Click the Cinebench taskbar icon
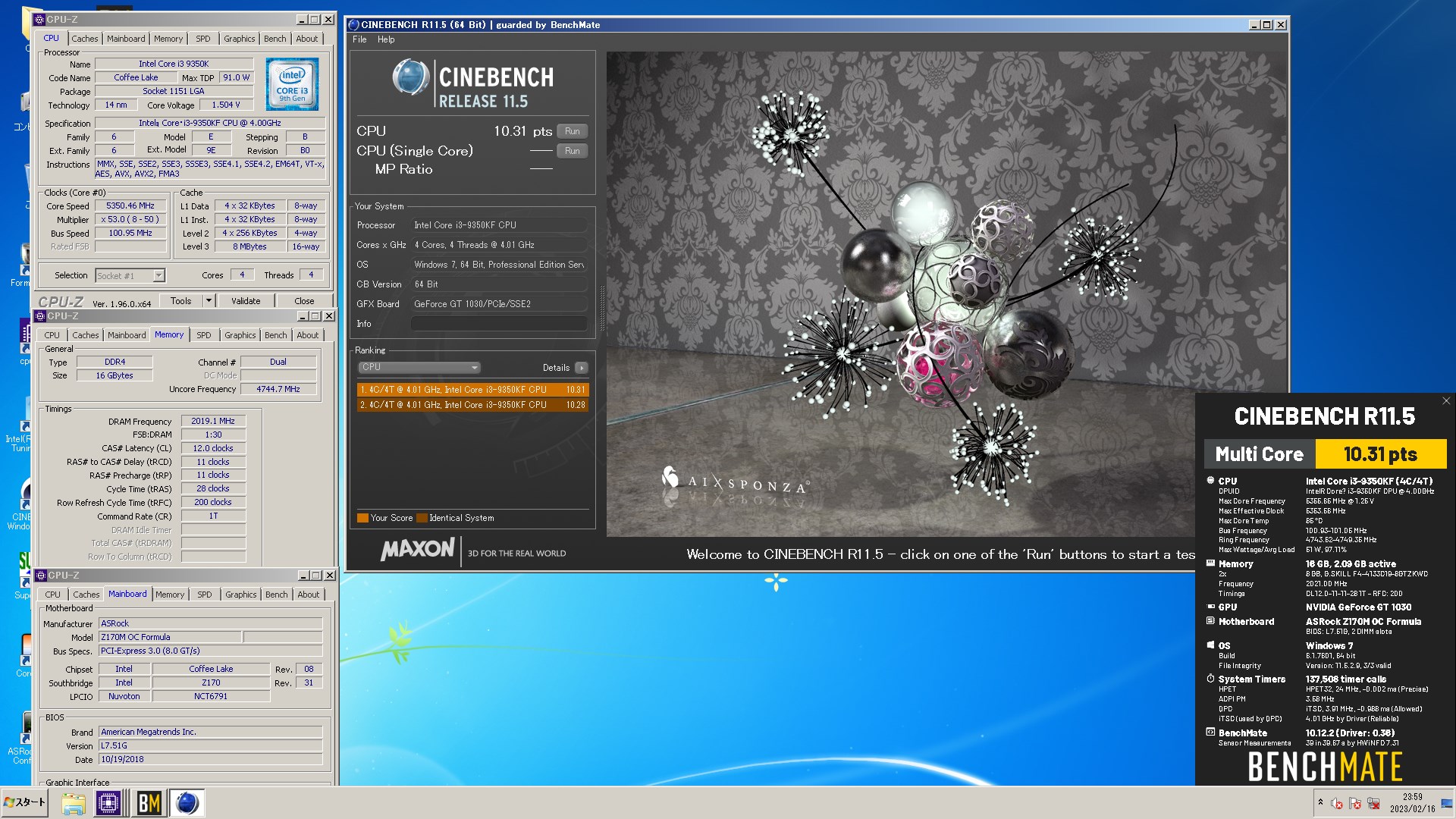This screenshot has width=1456, height=819. click(187, 803)
